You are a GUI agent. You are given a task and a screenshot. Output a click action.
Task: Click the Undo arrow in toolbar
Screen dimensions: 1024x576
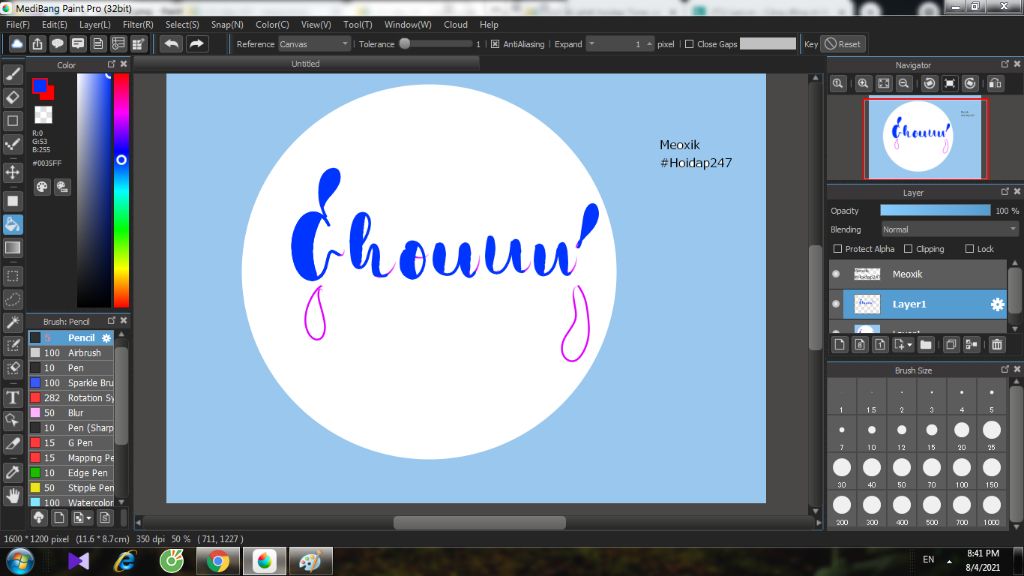coord(171,44)
